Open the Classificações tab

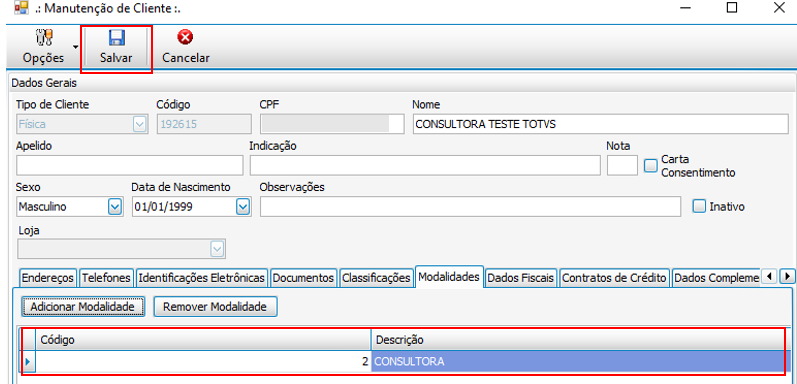click(376, 278)
